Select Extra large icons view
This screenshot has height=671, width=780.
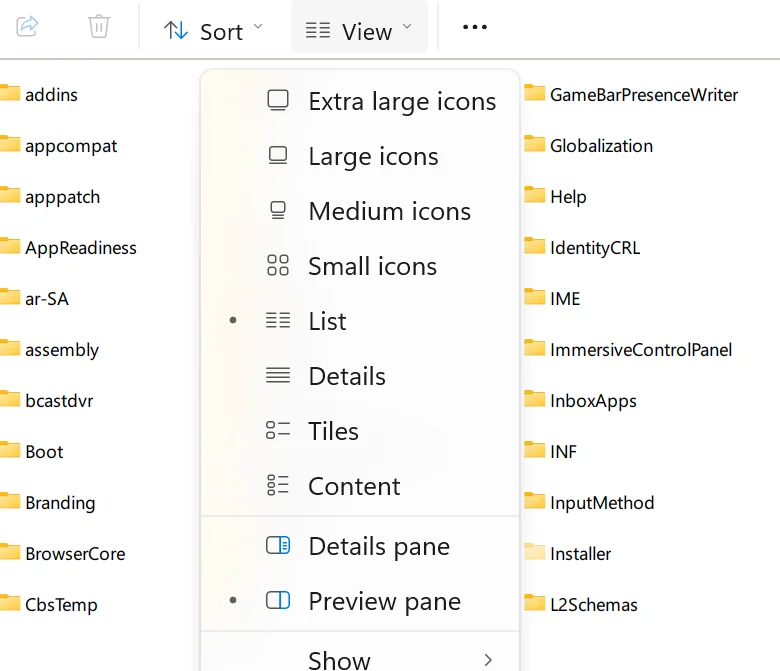click(360, 101)
